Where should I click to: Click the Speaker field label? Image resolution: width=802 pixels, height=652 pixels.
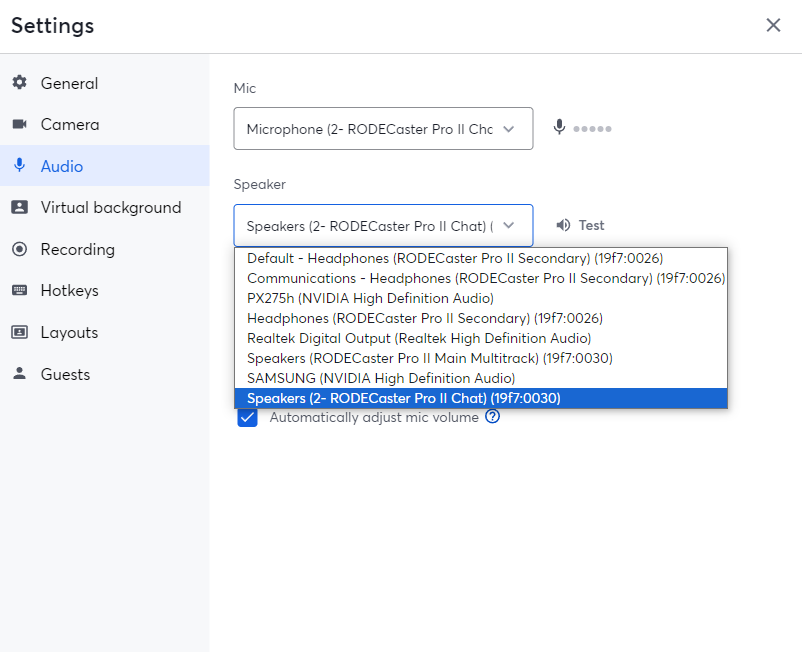pyautogui.click(x=259, y=184)
